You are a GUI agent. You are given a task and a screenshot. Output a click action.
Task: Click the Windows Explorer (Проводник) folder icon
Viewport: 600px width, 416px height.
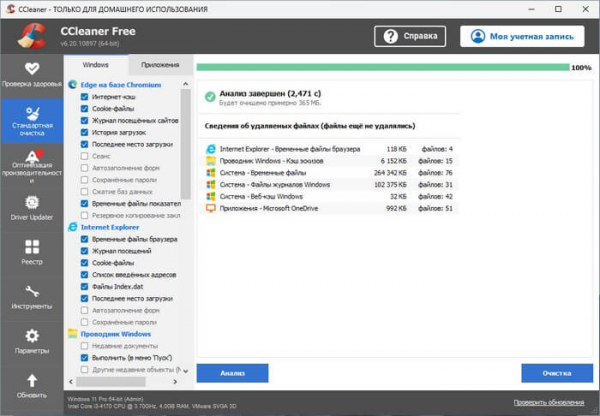[x=72, y=334]
